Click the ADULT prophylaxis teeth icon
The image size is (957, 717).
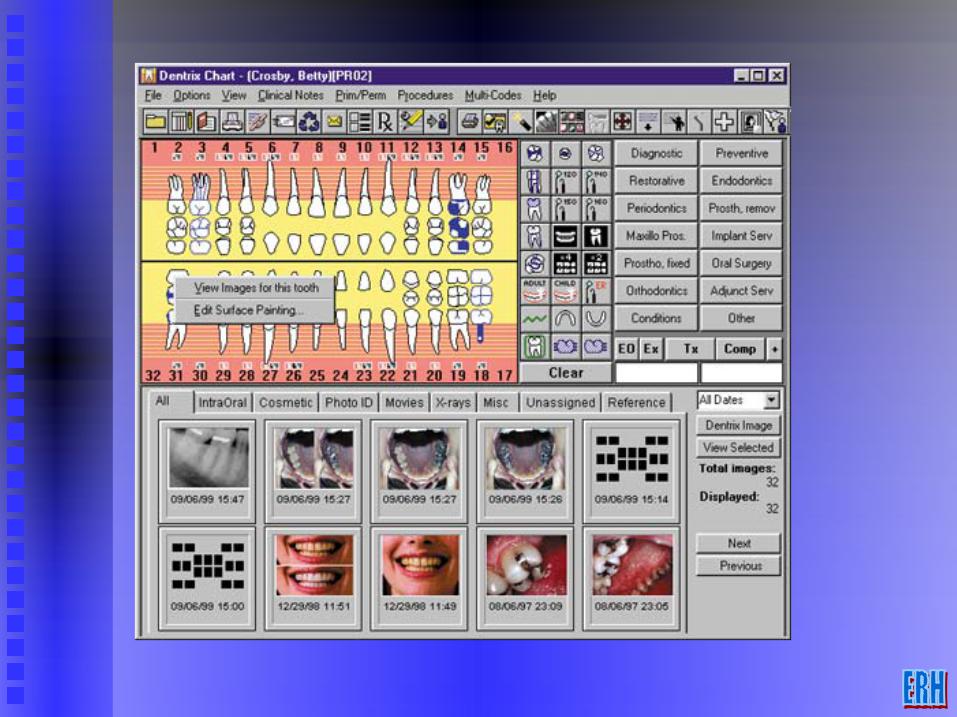[535, 291]
